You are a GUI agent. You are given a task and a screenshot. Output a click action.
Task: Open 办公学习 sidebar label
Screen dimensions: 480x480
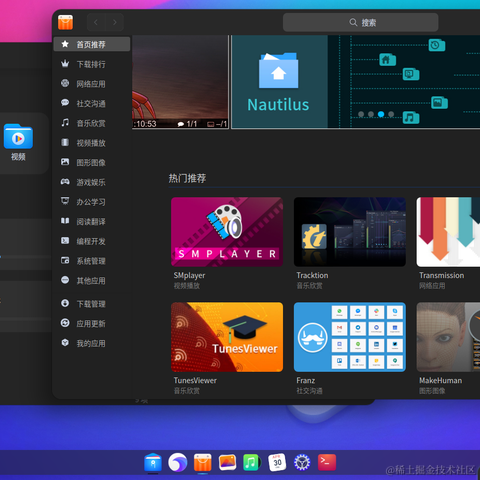click(91, 202)
